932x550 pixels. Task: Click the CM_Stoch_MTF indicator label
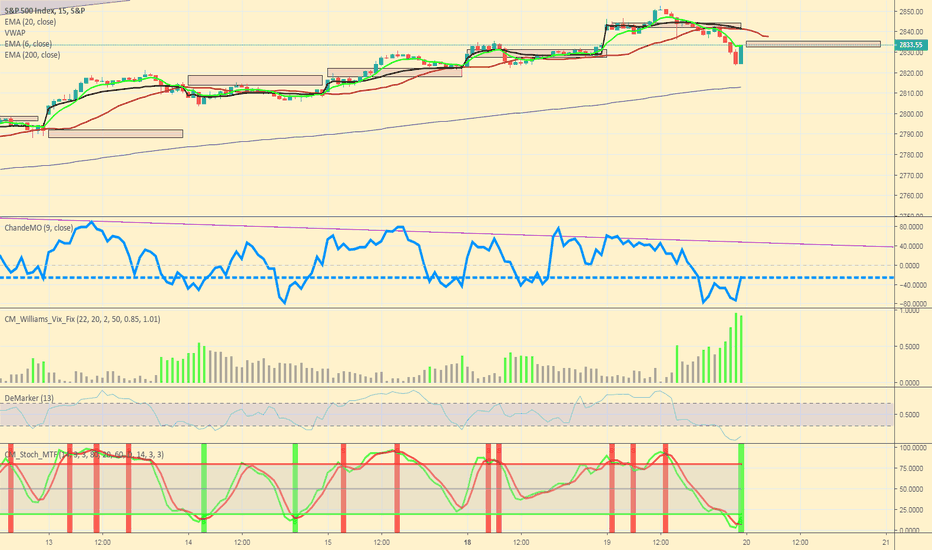(84, 455)
